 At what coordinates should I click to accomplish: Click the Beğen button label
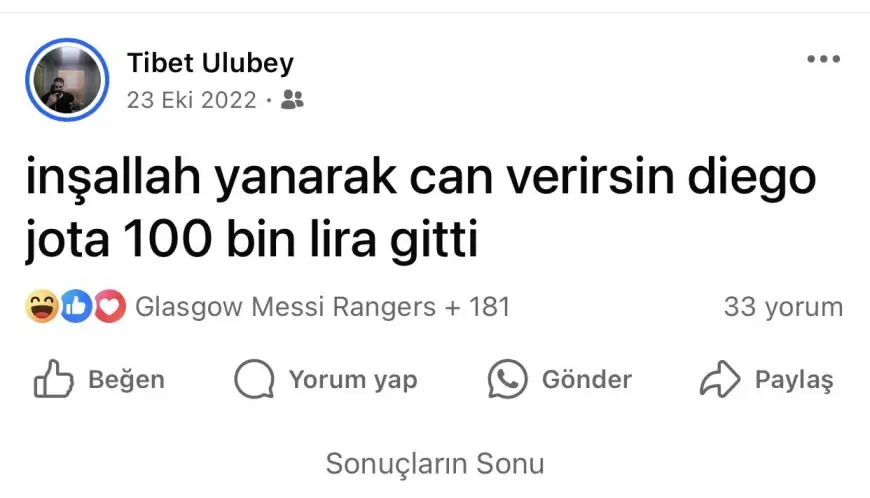pyautogui.click(x=127, y=380)
